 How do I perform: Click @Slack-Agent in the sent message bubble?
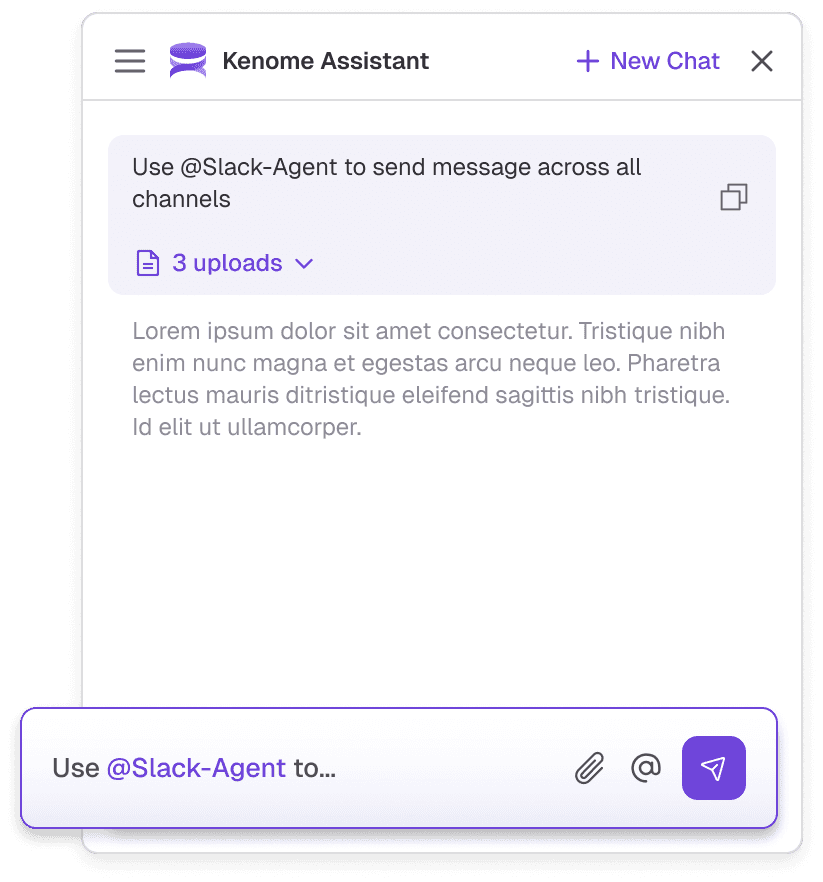[262, 167]
